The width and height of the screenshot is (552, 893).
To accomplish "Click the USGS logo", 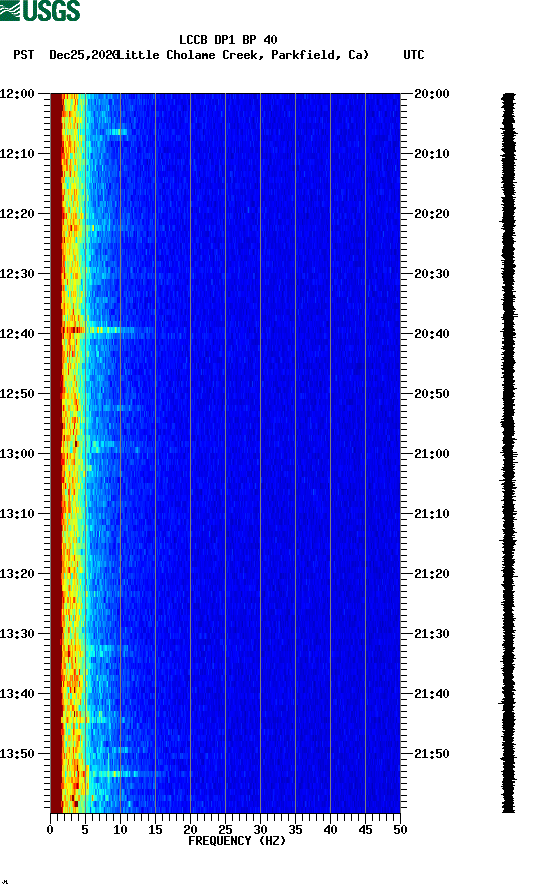I will click(x=40, y=10).
